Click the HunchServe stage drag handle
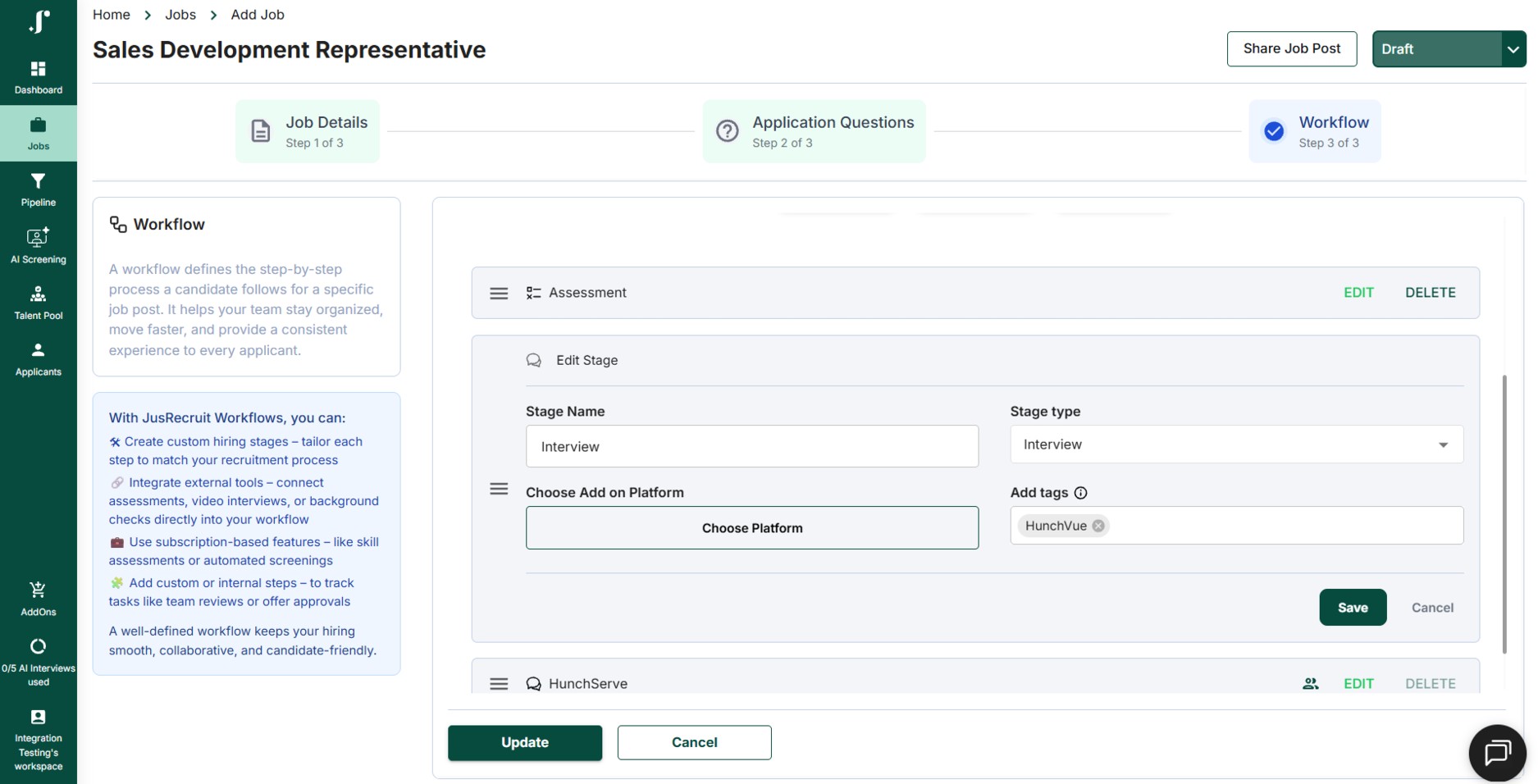The height and width of the screenshot is (784, 1538). 499,684
